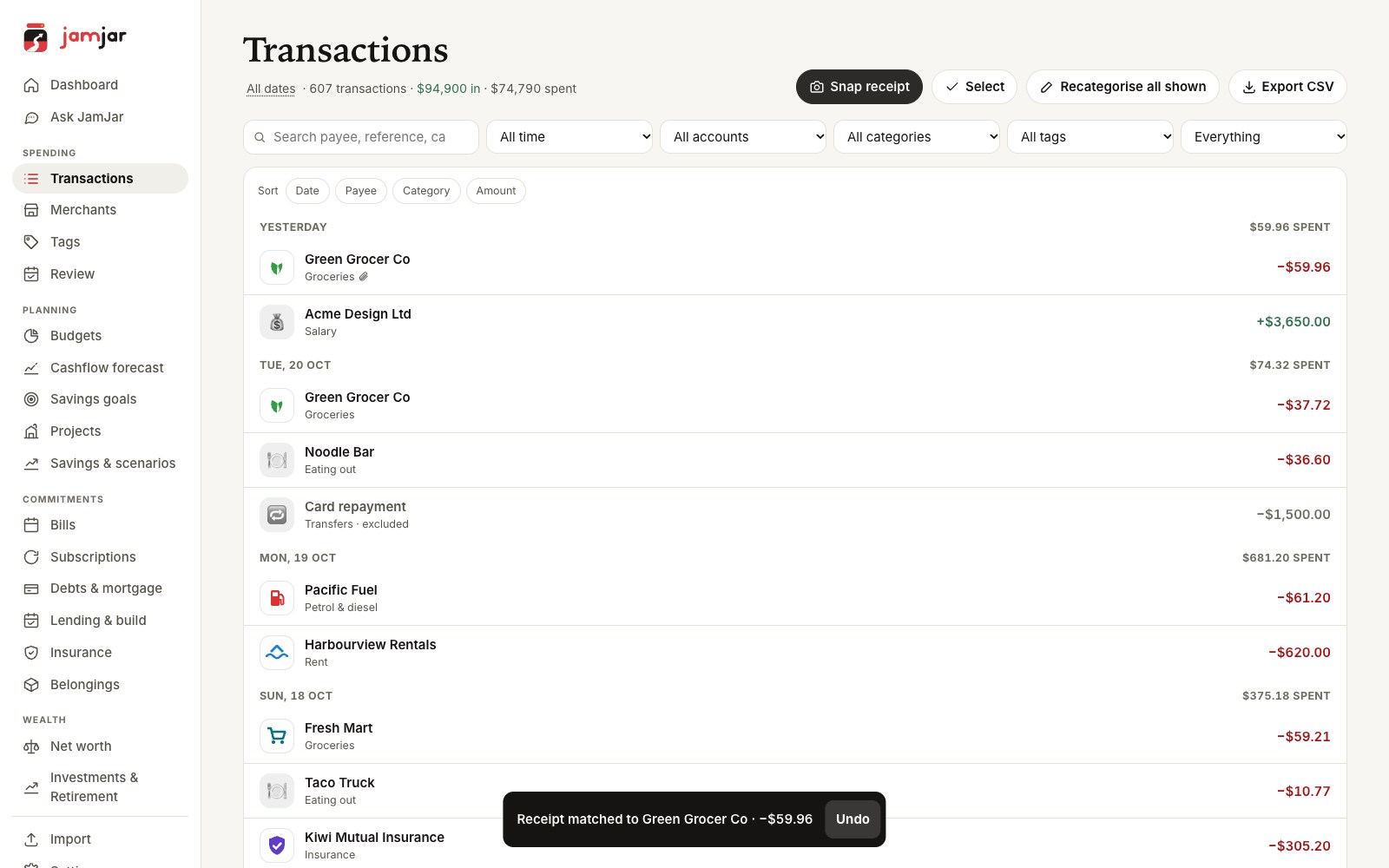The height and width of the screenshot is (868, 1389).
Task: Click the Insurance shield icon in sidebar
Action: pos(31,653)
